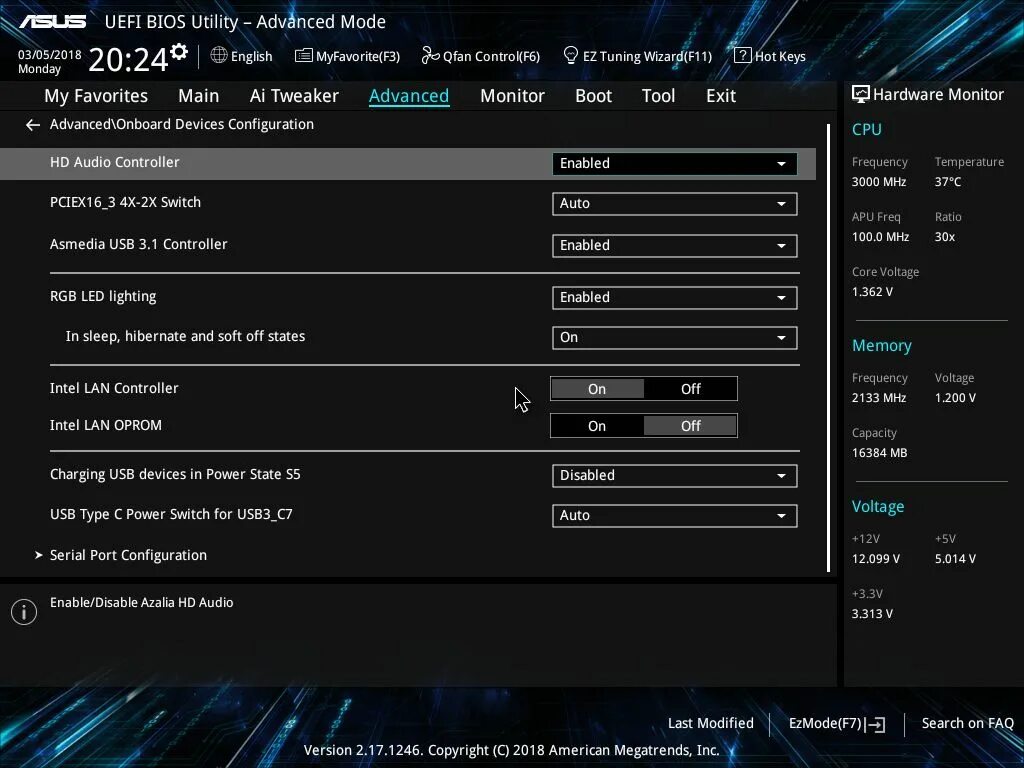The height and width of the screenshot is (768, 1024).
Task: Select USB Type C Power Switch for USB3_C7 label
Action: (171, 515)
